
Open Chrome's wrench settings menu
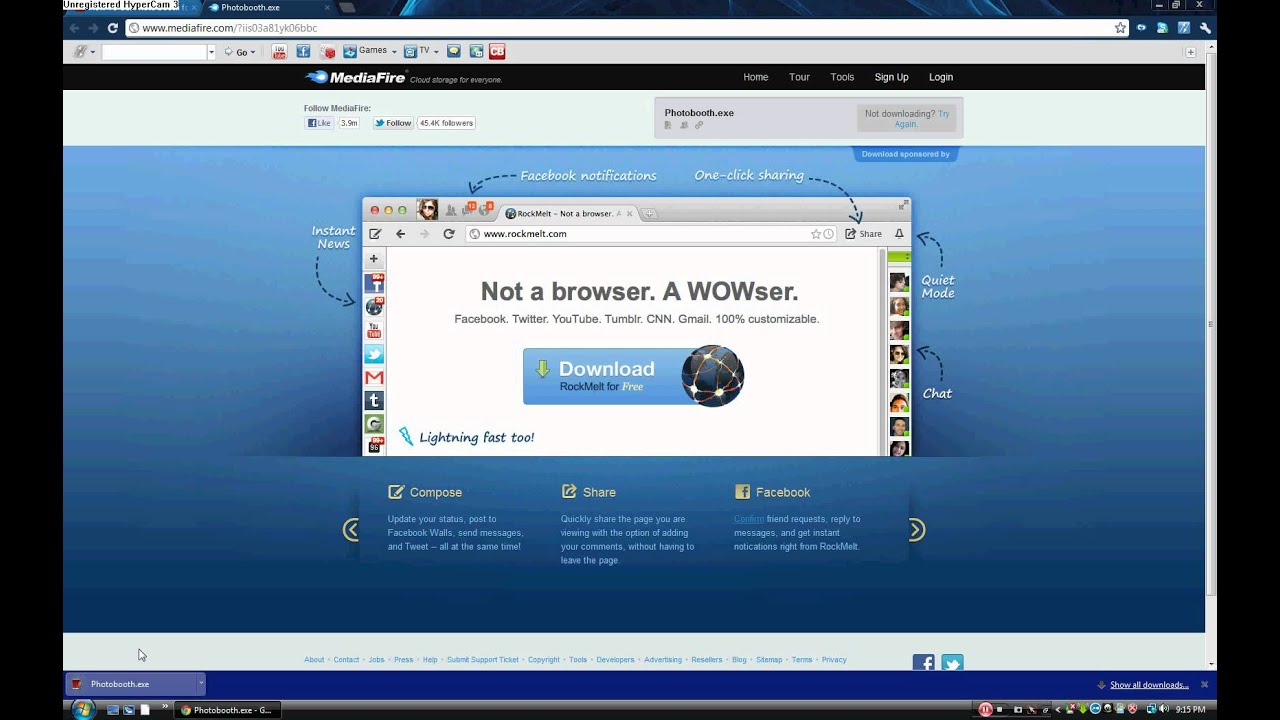1206,28
